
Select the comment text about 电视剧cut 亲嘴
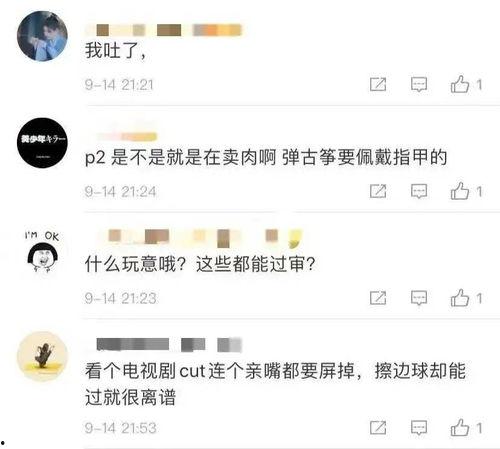(275, 384)
